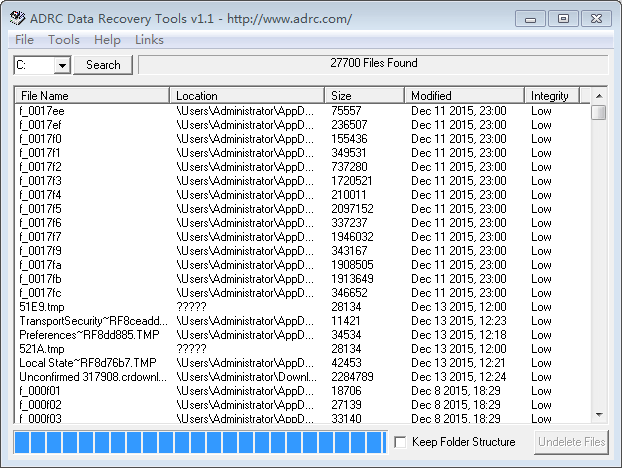This screenshot has width=622, height=468.
Task: Select file f_0017f7
Action: [x=40, y=237]
